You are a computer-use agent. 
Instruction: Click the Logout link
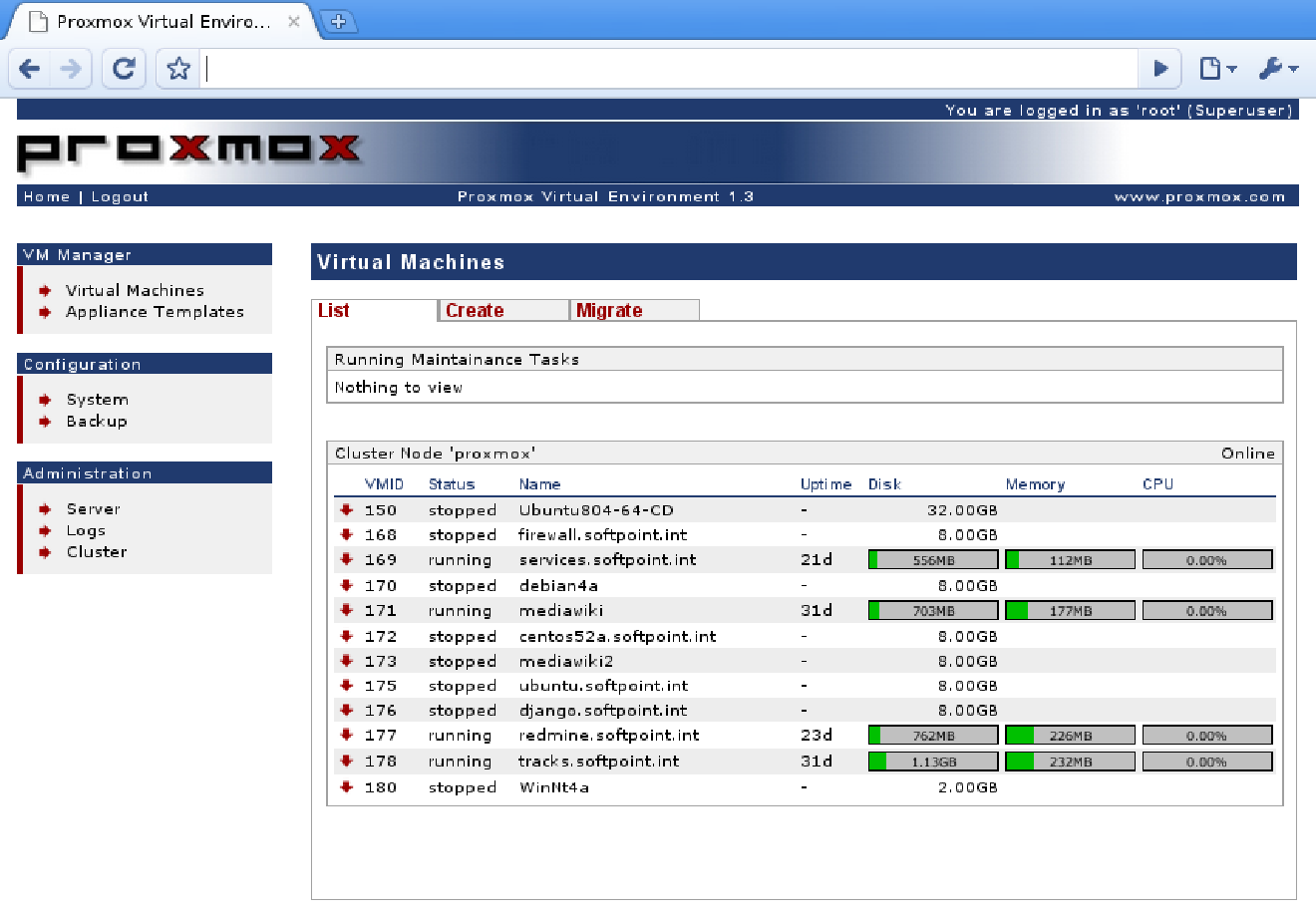coord(120,197)
